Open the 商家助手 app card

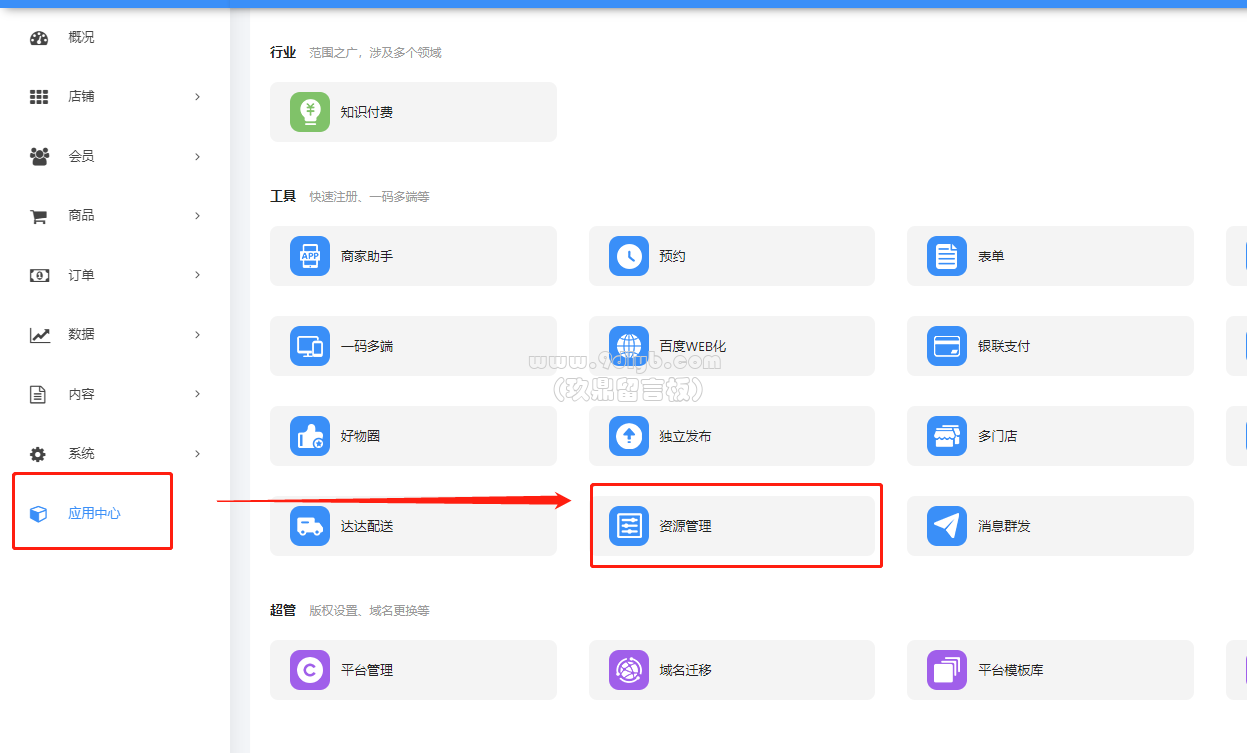[x=413, y=256]
